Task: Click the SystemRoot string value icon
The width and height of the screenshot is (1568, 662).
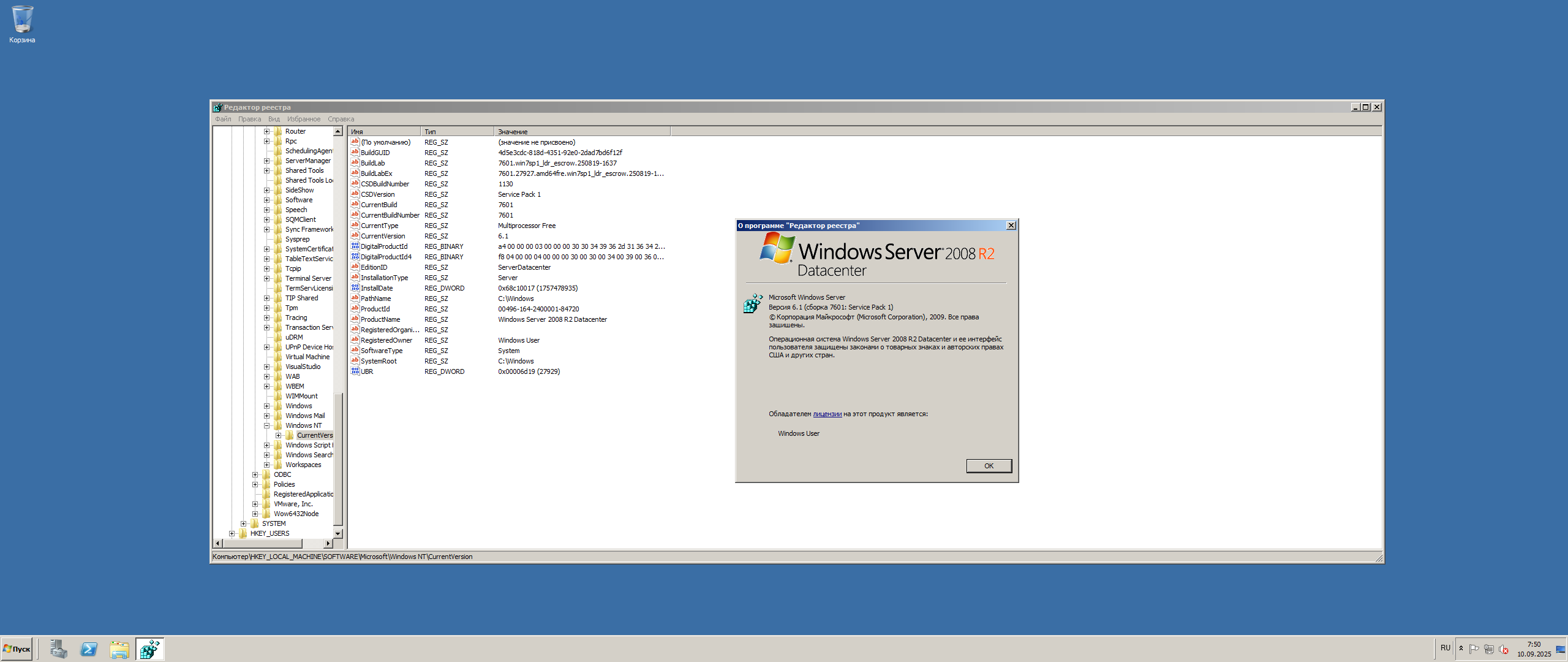Action: pos(355,361)
